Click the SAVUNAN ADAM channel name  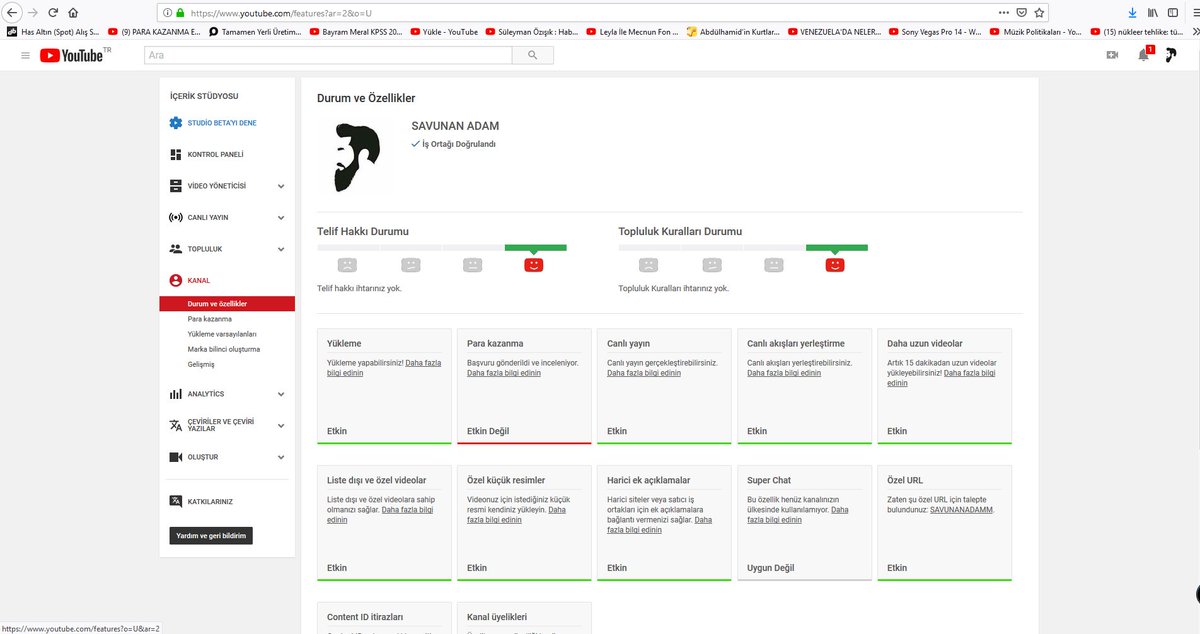point(455,126)
